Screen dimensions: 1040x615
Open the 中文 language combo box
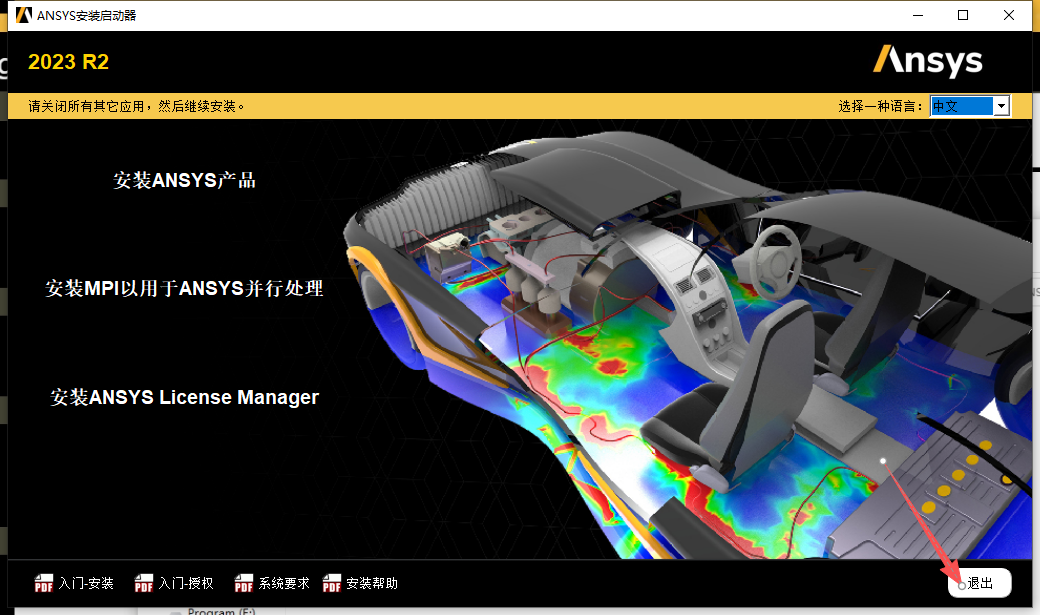(960, 105)
